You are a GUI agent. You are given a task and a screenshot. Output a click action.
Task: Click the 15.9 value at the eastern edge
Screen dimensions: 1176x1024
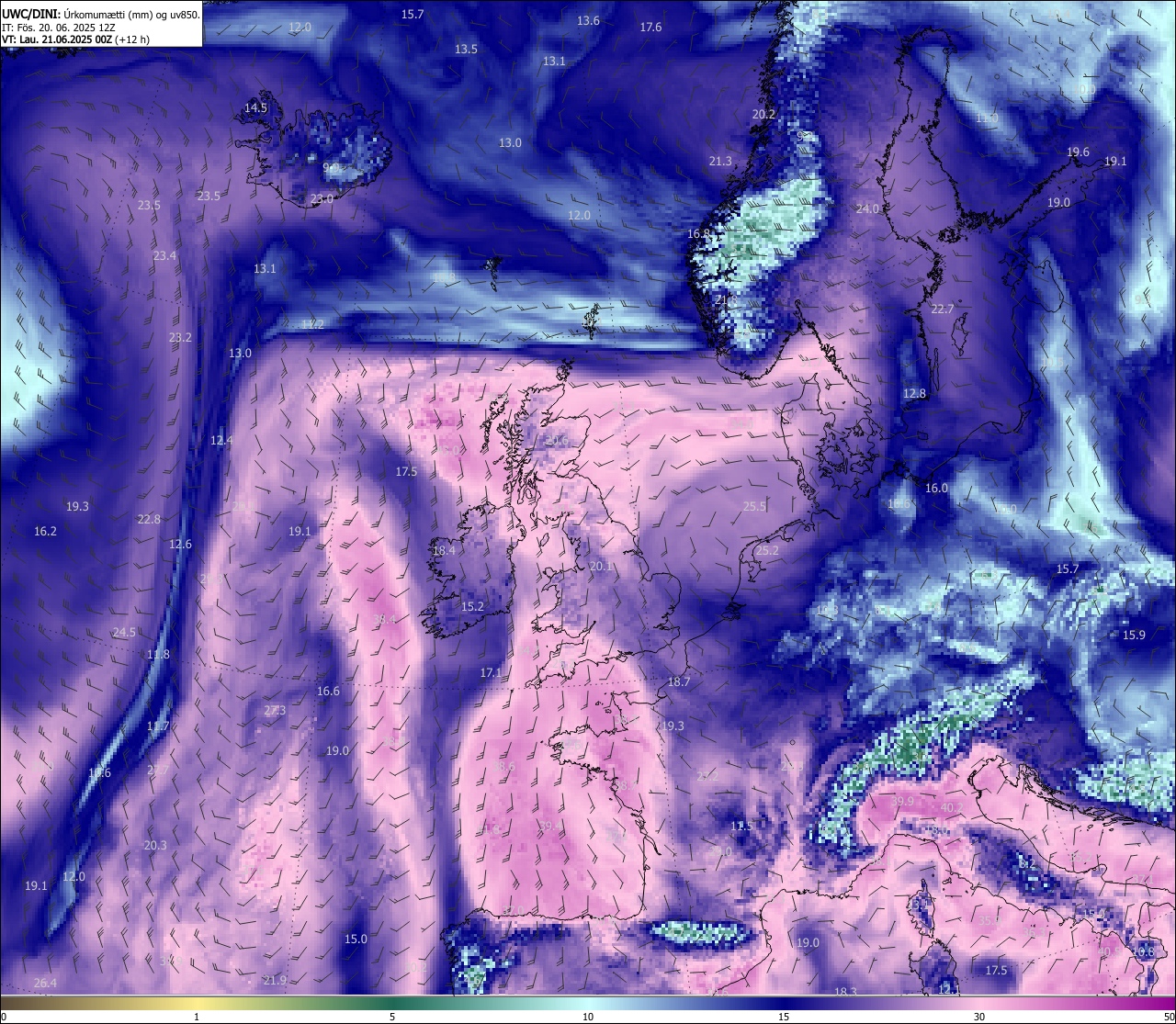click(1134, 635)
